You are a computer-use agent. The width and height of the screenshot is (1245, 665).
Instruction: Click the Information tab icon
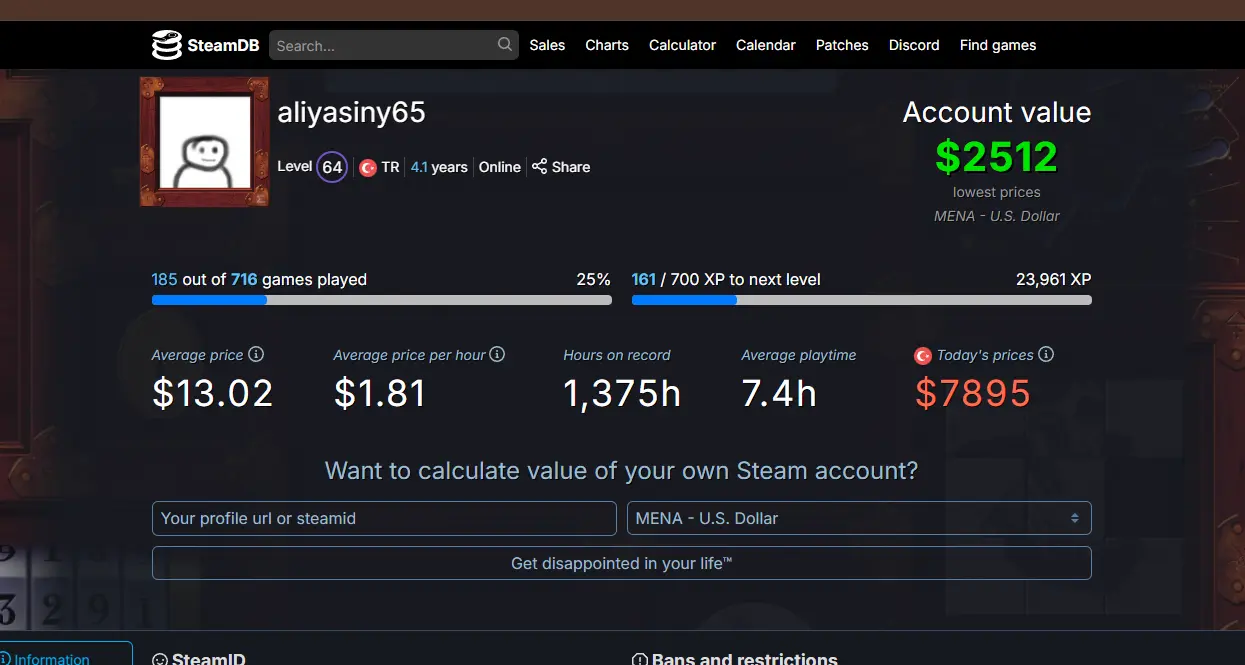click(5, 659)
